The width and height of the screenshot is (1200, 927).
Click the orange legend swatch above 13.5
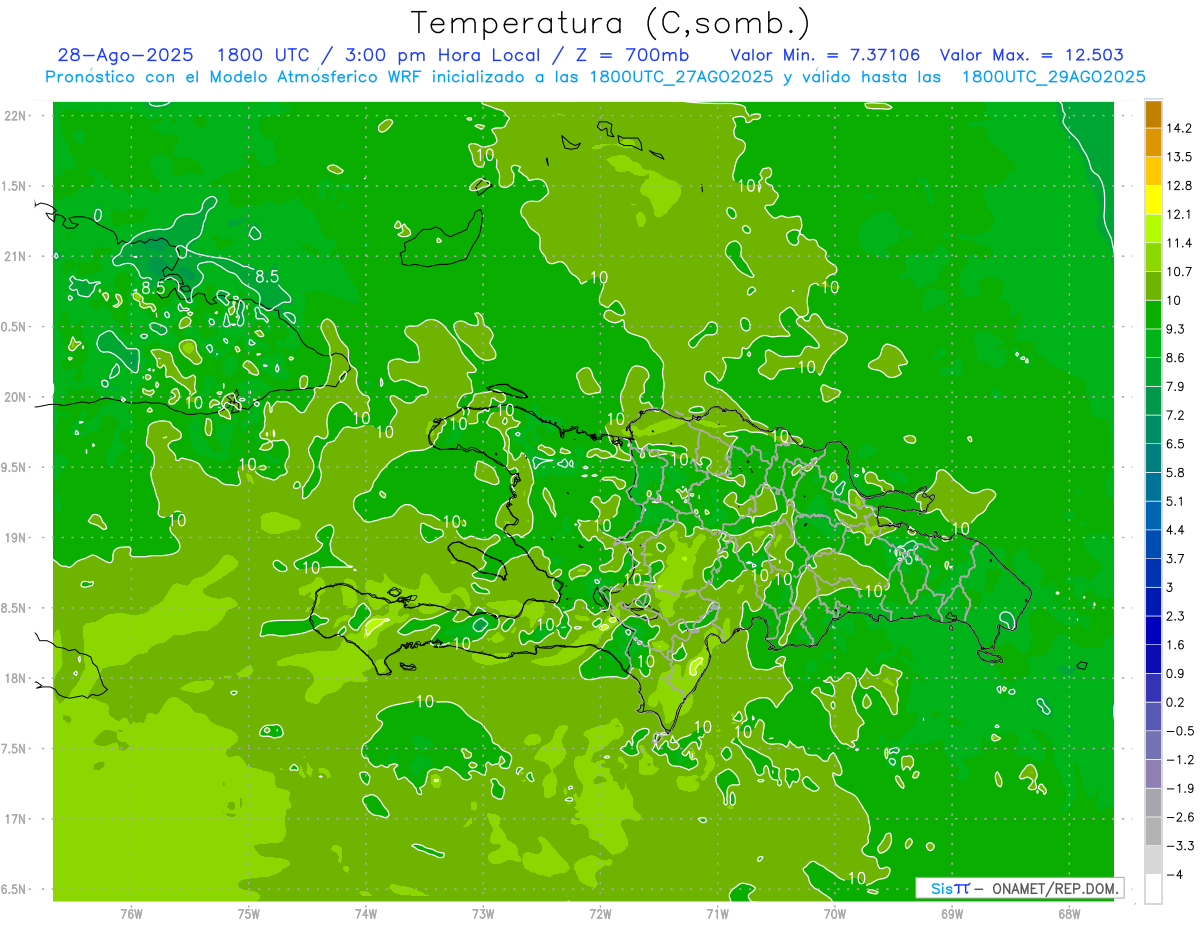[1153, 143]
